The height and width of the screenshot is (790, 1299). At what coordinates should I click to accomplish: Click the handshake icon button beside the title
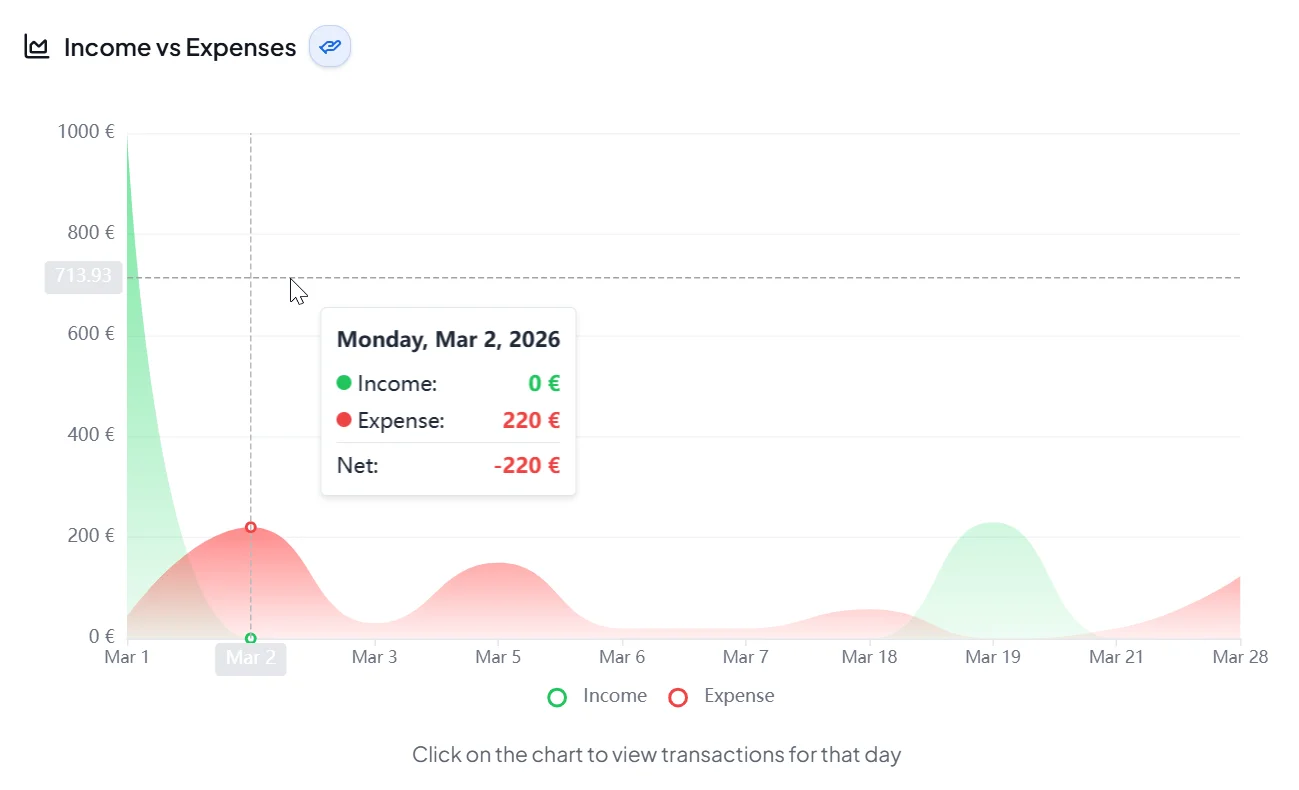point(330,47)
